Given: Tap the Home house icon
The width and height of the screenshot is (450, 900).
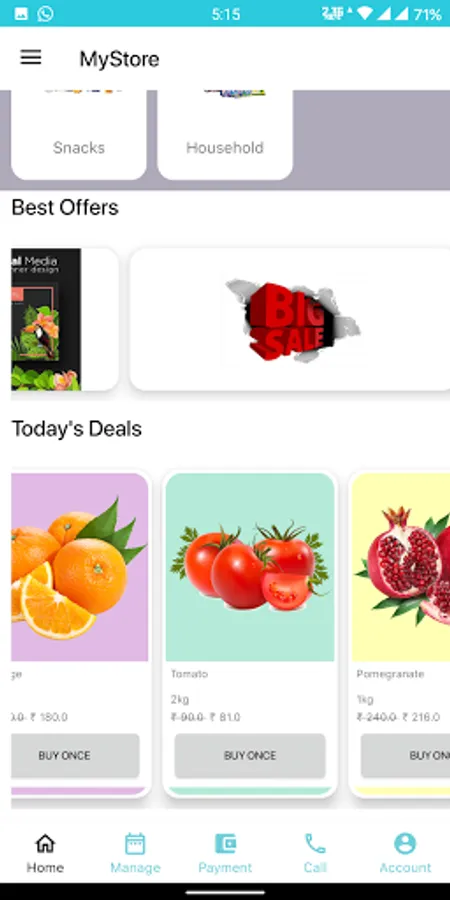Looking at the screenshot, I should tap(45, 843).
